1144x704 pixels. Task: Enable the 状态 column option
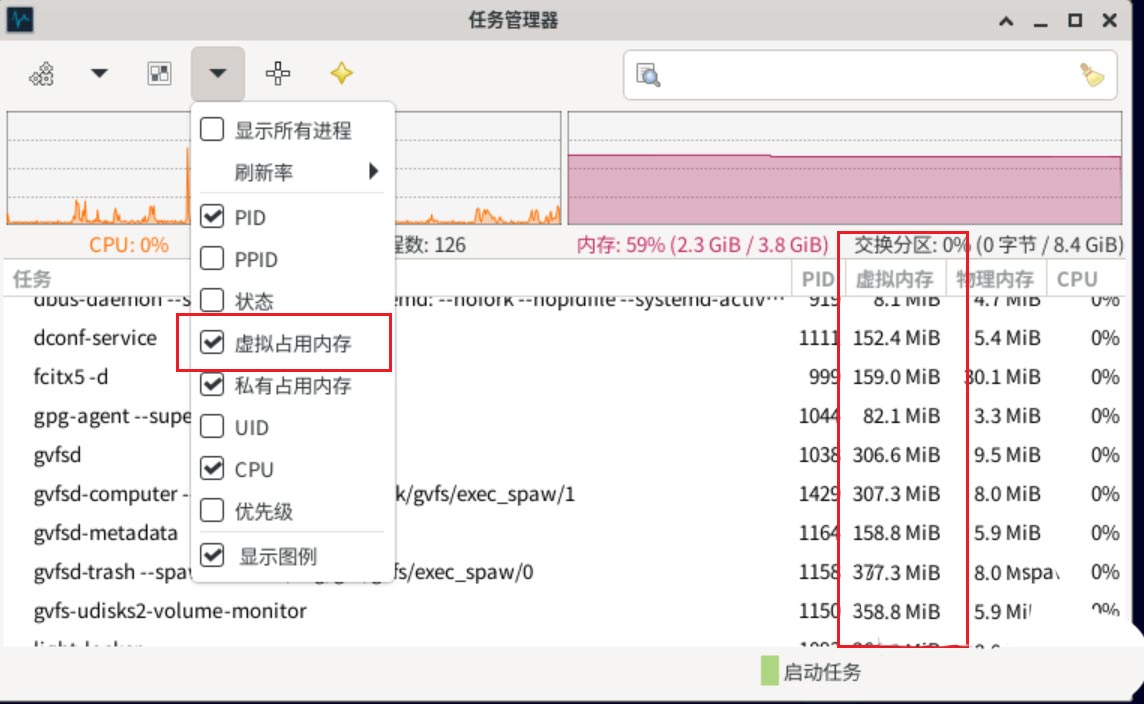(x=212, y=300)
